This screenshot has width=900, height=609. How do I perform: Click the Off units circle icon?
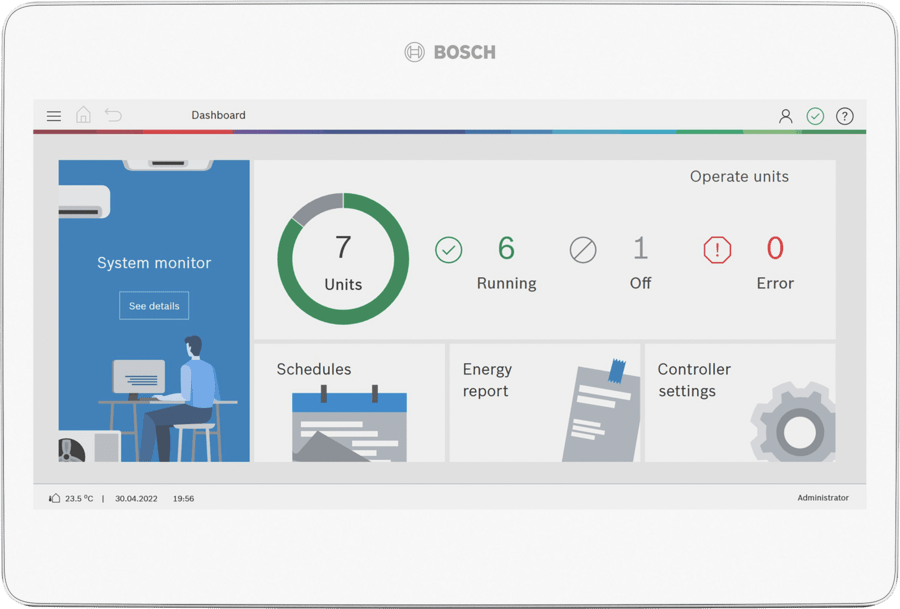pos(584,249)
